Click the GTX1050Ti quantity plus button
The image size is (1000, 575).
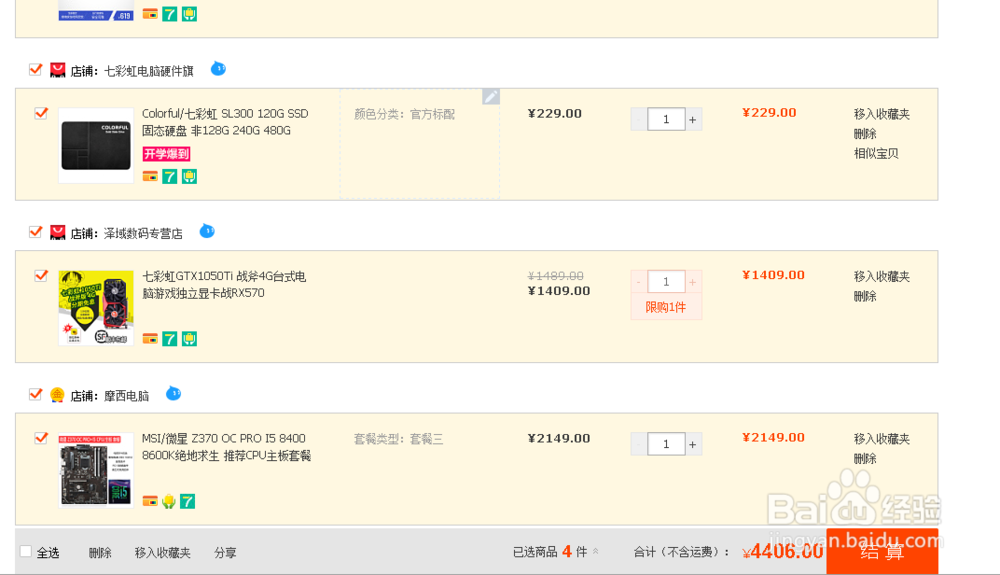[x=693, y=282]
